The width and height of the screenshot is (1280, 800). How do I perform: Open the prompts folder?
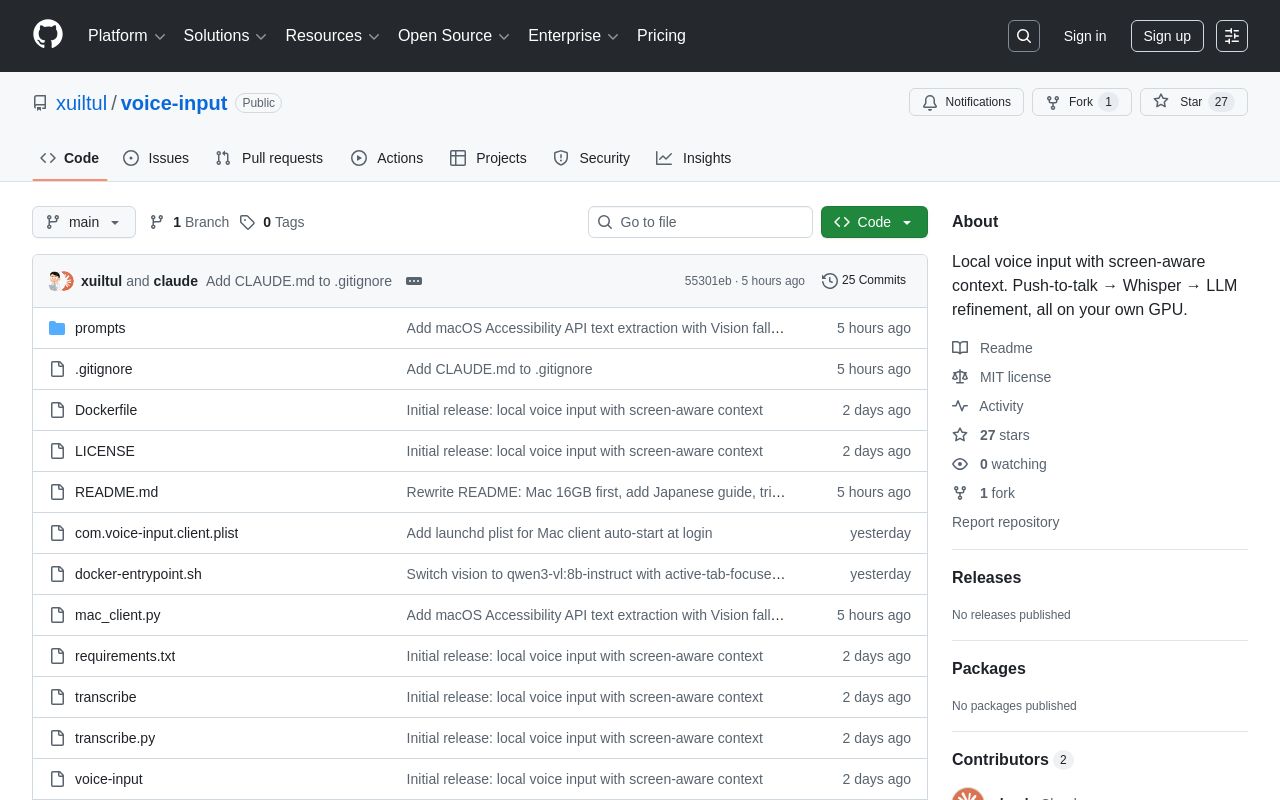(x=100, y=328)
